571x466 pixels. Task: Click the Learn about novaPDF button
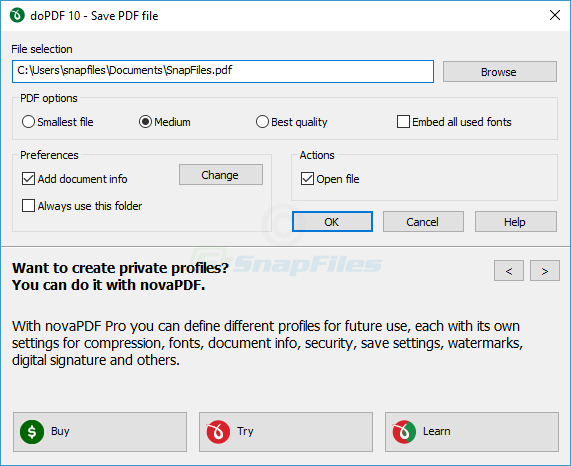(x=472, y=432)
